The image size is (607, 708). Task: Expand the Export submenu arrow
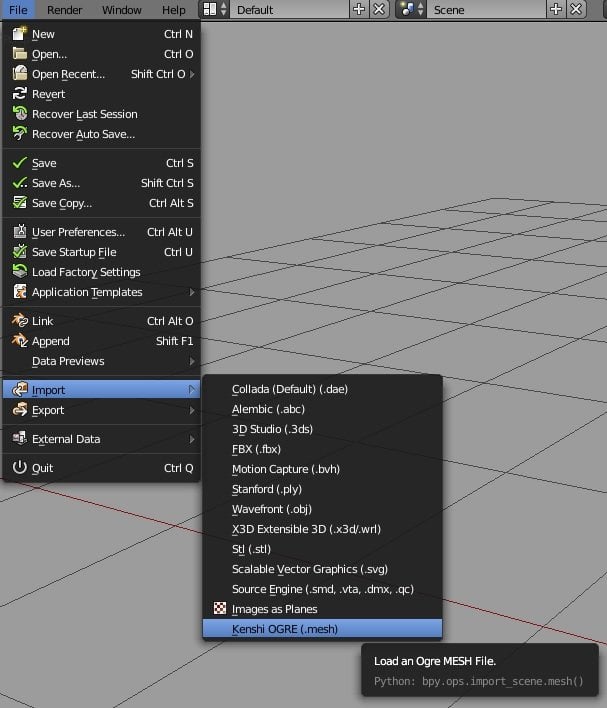point(192,410)
